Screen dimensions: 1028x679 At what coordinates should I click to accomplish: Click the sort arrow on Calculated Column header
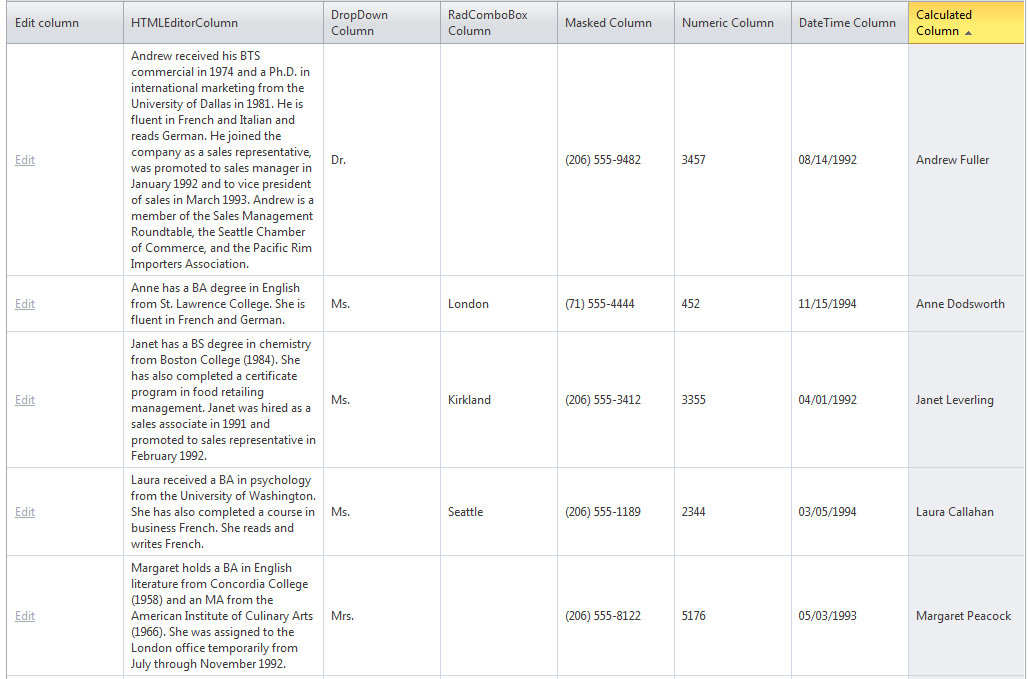pyautogui.click(x=968, y=33)
